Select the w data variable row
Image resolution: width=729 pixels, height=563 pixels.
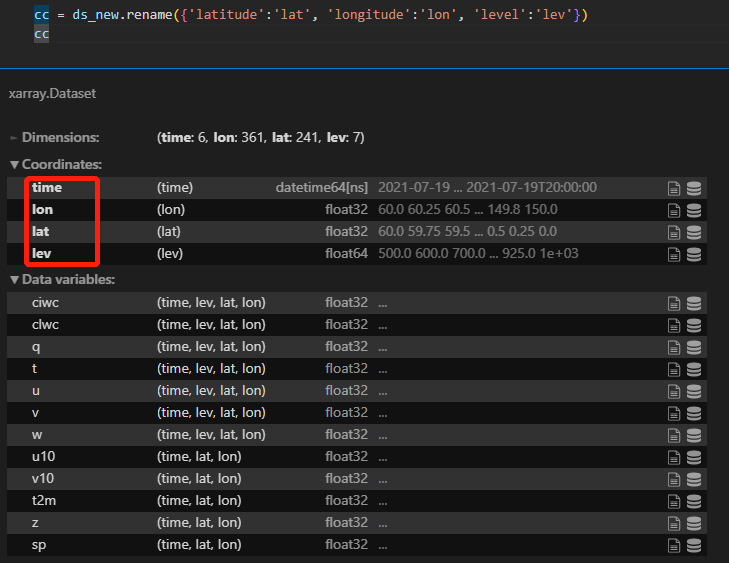(37, 435)
